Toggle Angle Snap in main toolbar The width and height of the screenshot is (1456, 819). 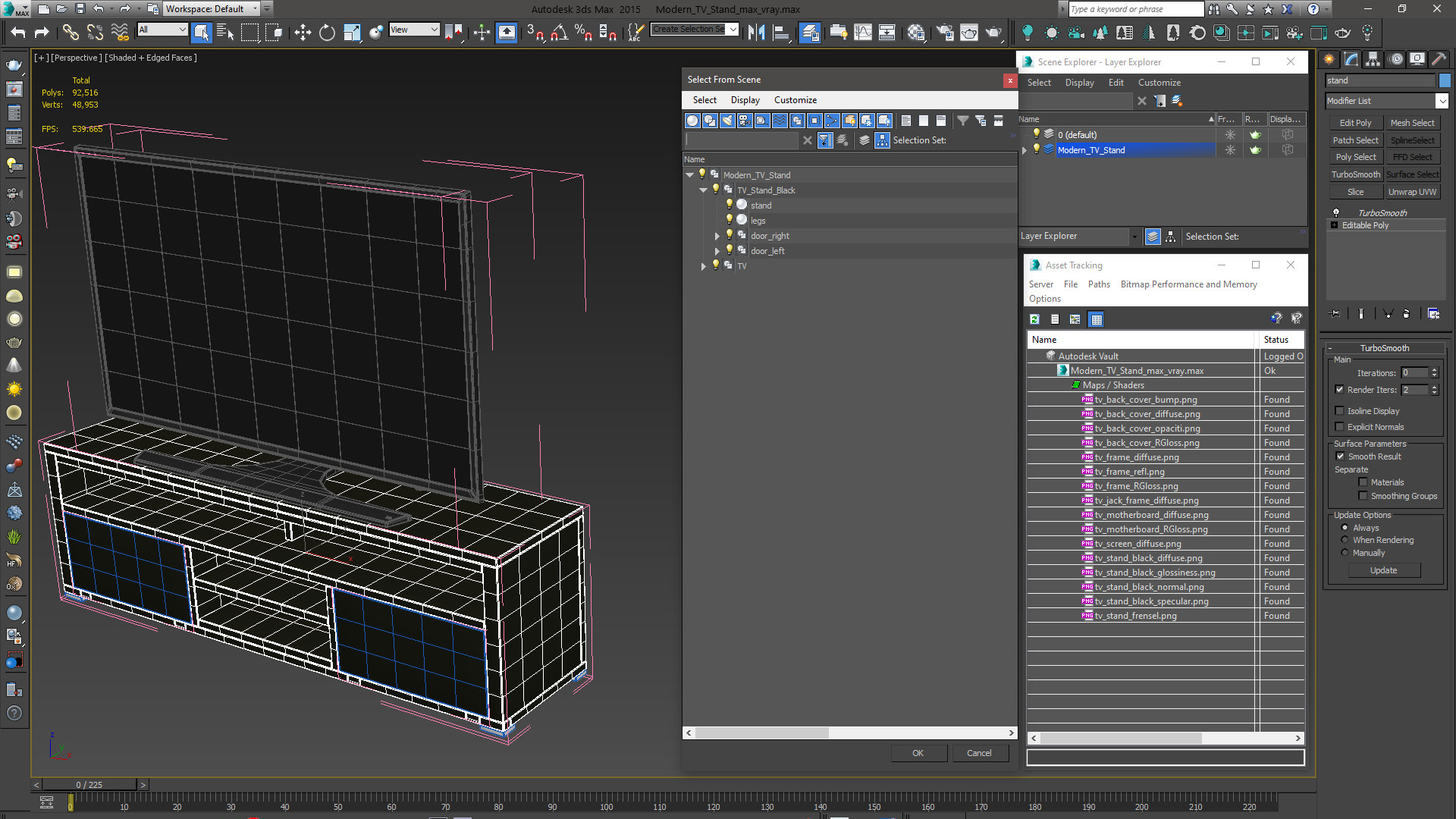tap(559, 32)
